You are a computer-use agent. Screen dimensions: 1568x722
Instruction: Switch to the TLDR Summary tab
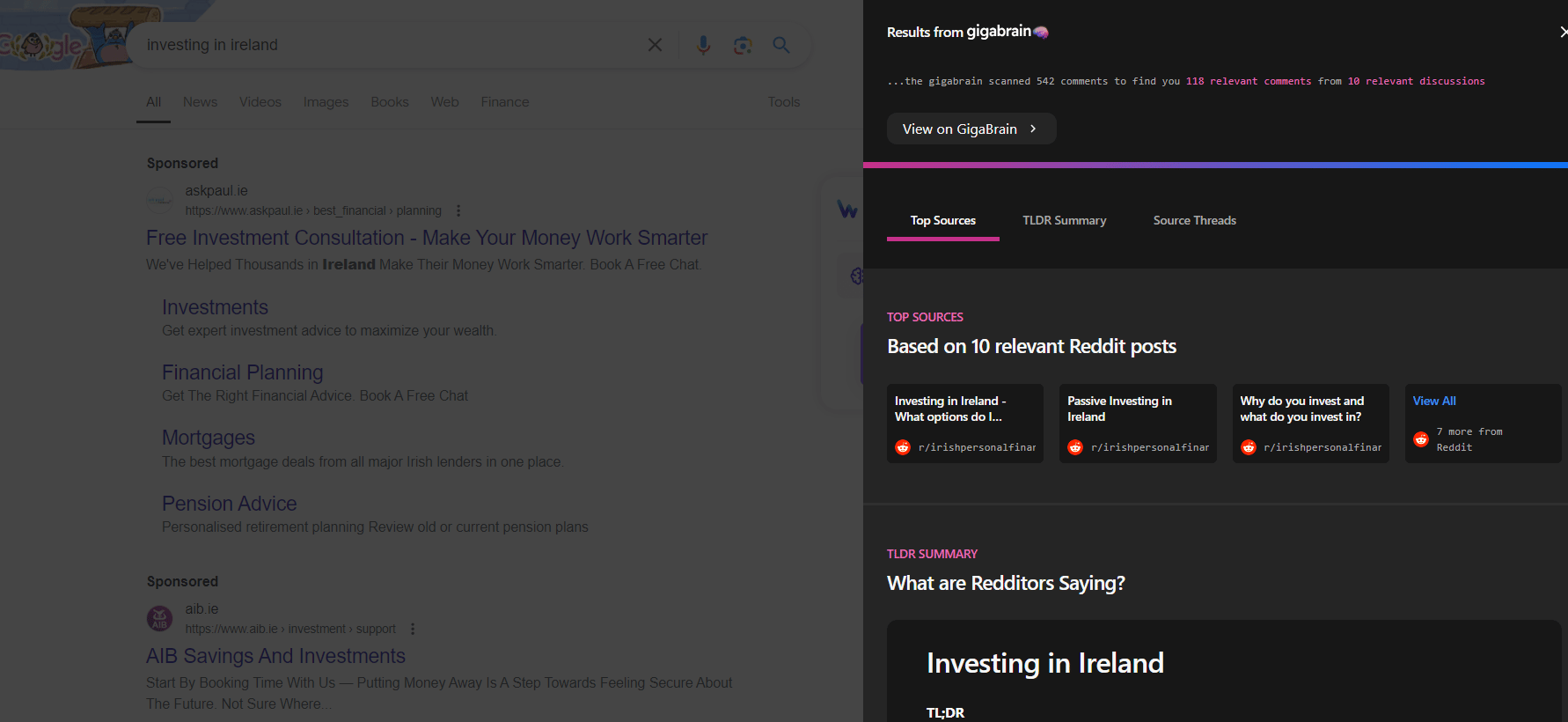click(x=1065, y=220)
